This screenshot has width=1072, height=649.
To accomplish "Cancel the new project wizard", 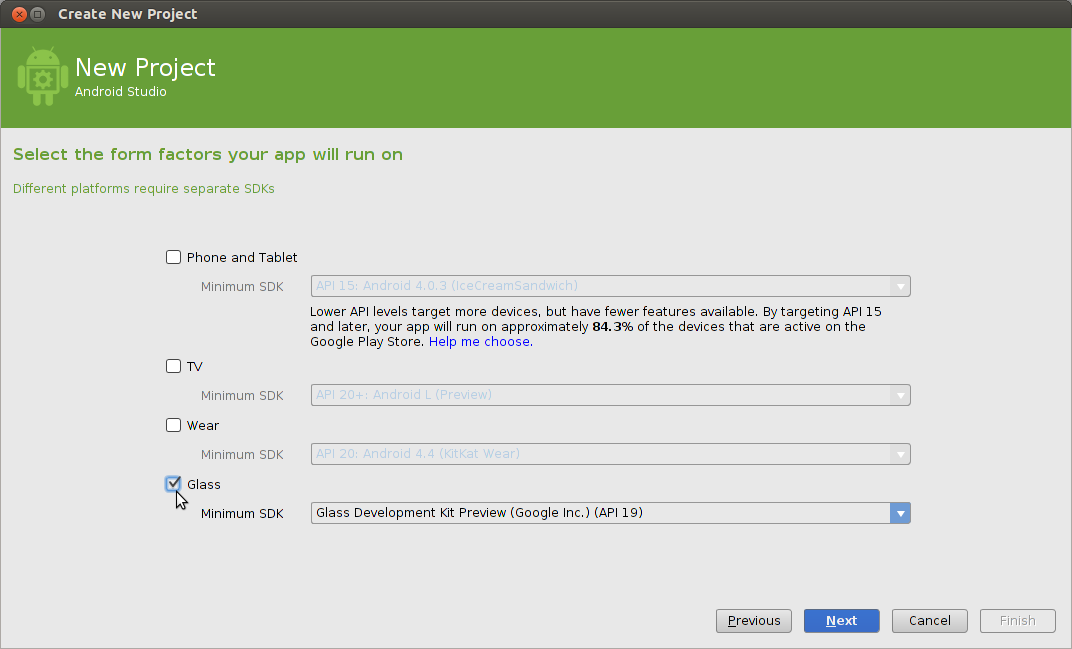I will 929,621.
